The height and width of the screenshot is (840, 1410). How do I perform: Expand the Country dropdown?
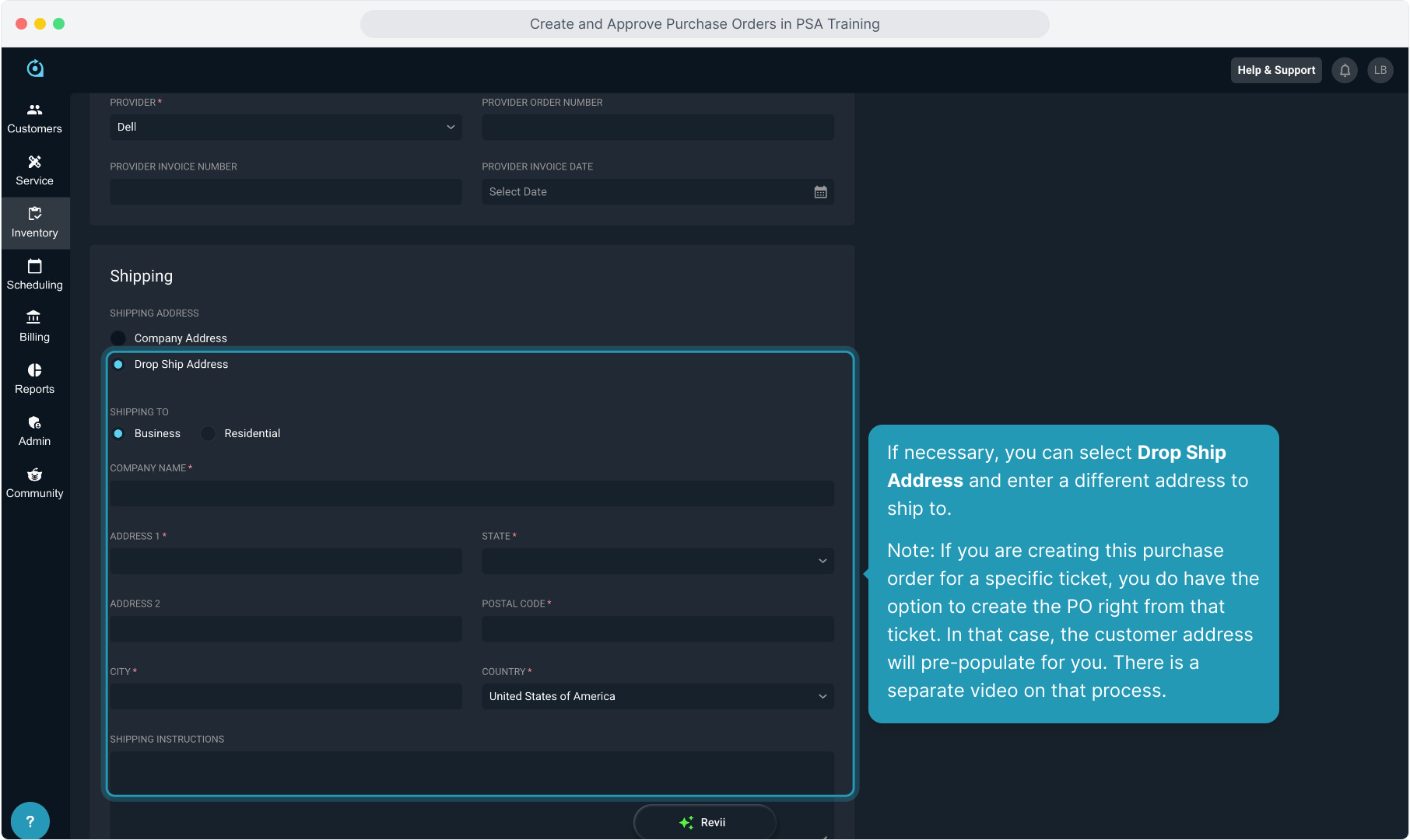click(658, 697)
